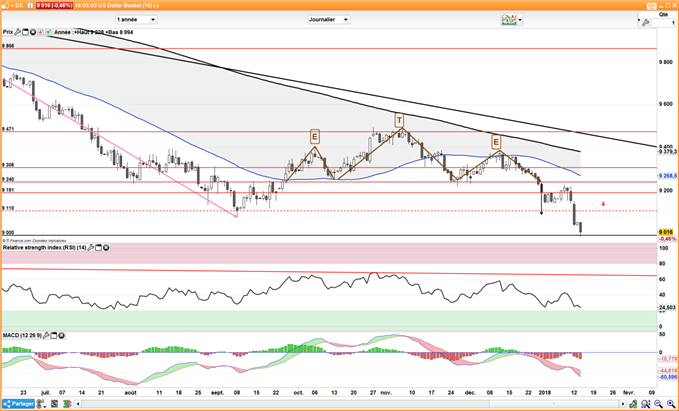Click the green chart tool icon near zoom buttons

click(x=634, y=404)
